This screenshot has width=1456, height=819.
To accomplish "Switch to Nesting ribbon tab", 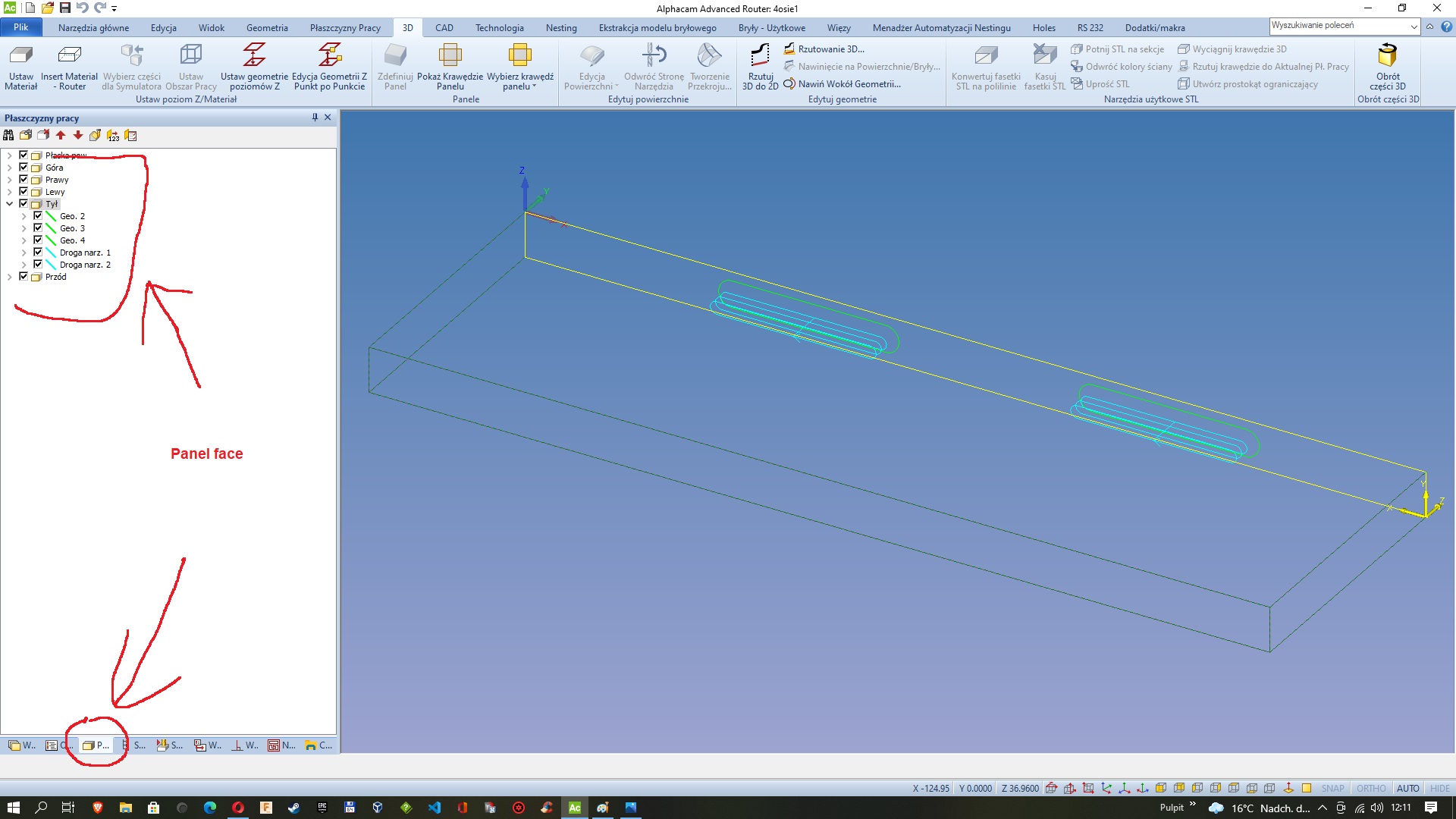I will point(561,28).
